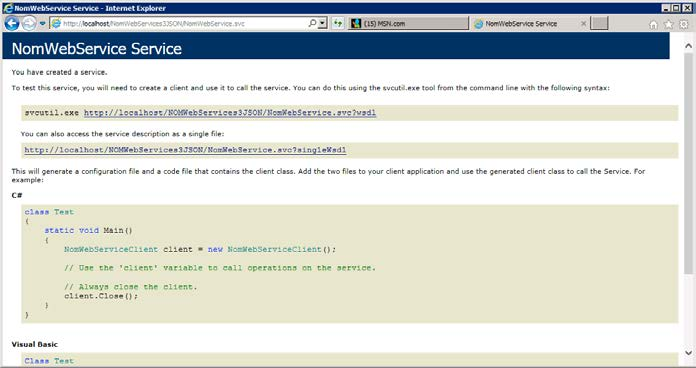
Task: Click the page icon in address bar
Action: [x=56, y=24]
